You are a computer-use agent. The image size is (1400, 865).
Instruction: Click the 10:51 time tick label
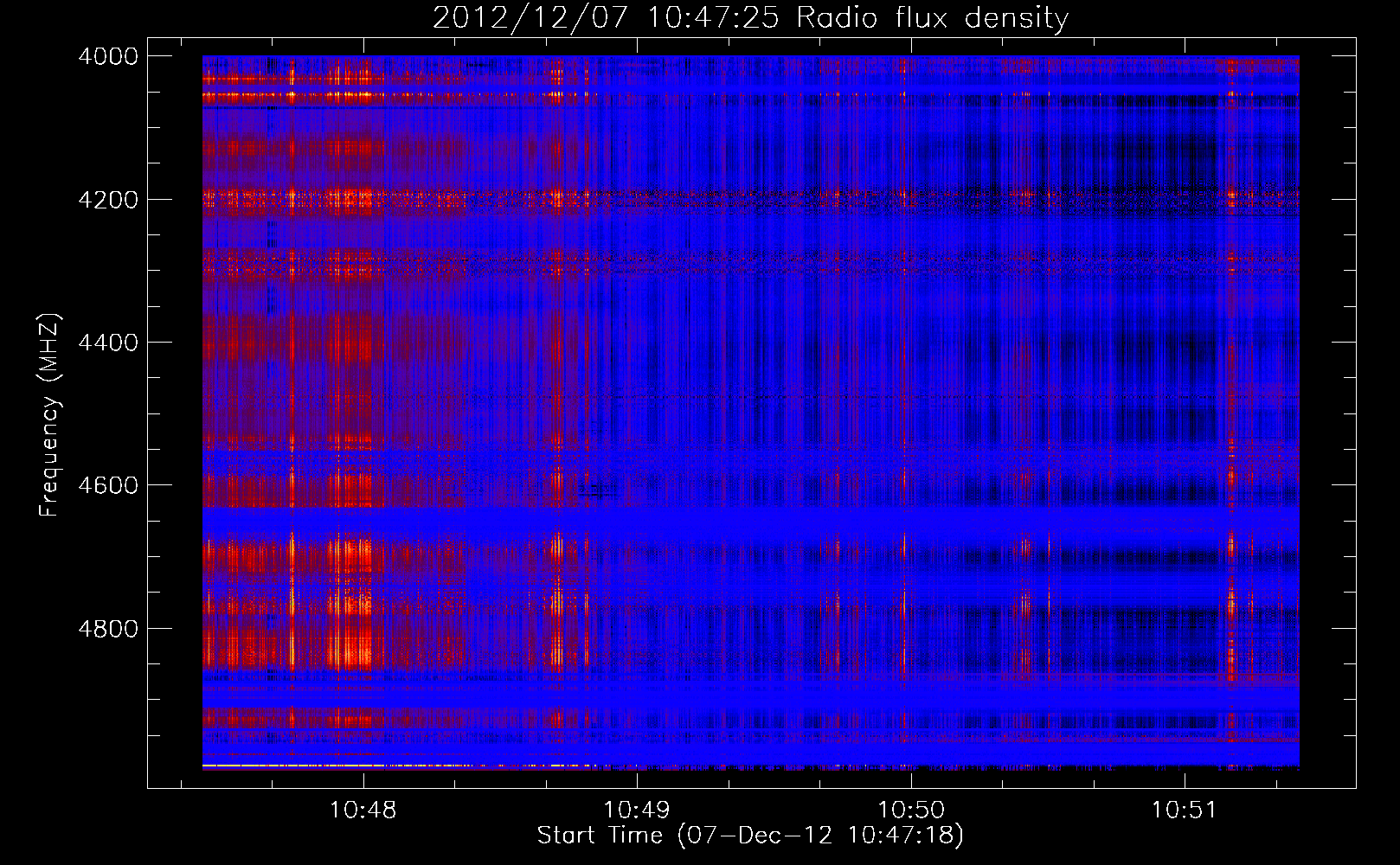[1184, 811]
